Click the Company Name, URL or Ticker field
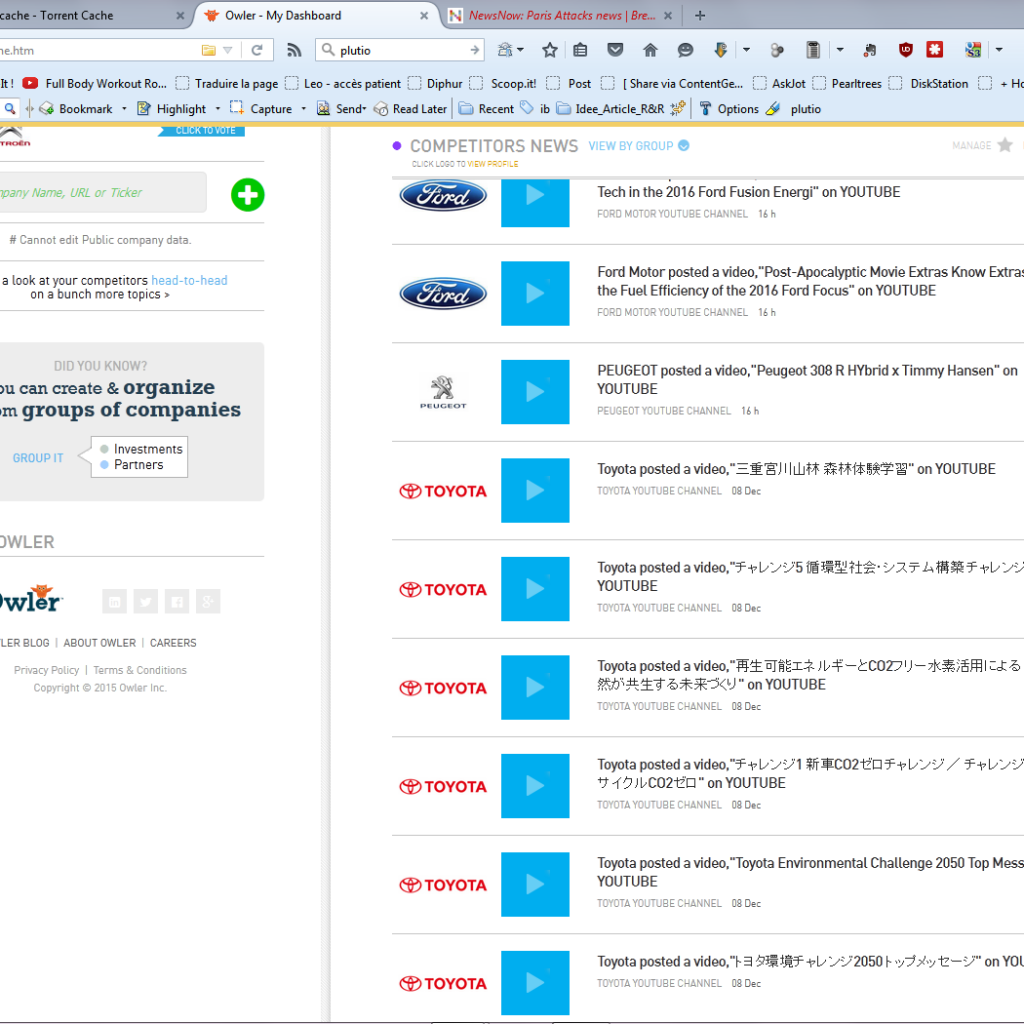The width and height of the screenshot is (1024, 1024). [x=103, y=192]
